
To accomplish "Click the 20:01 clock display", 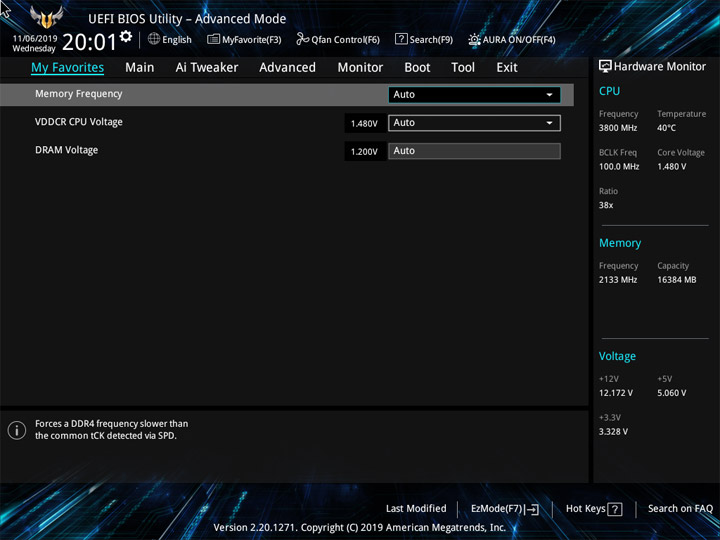I will tap(89, 42).
